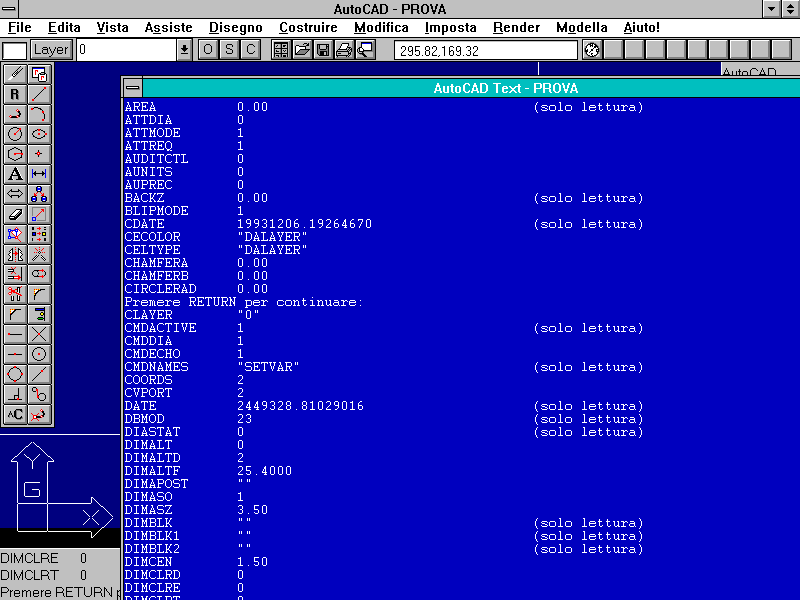Select the Scale tool with diagonal arrow
This screenshot has width=800, height=600.
pos(39,214)
